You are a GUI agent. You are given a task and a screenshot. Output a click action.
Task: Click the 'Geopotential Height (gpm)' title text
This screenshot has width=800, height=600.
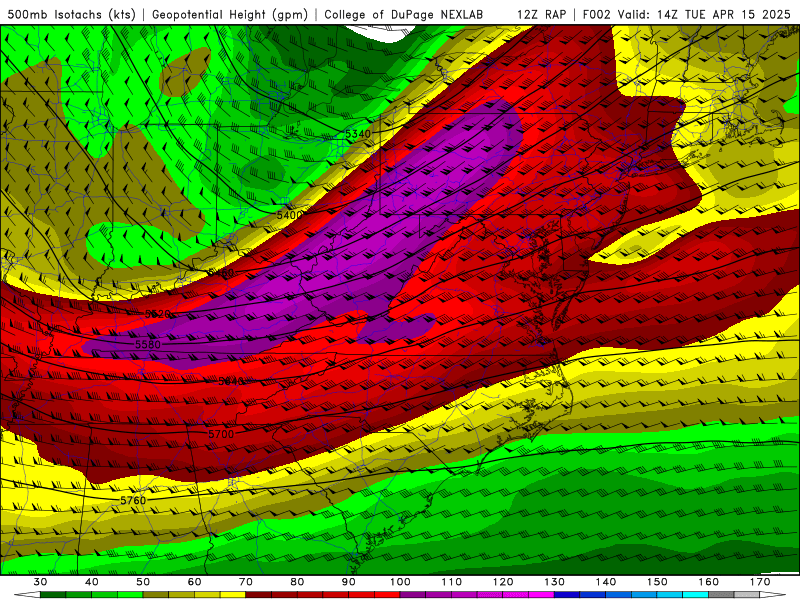click(x=230, y=15)
